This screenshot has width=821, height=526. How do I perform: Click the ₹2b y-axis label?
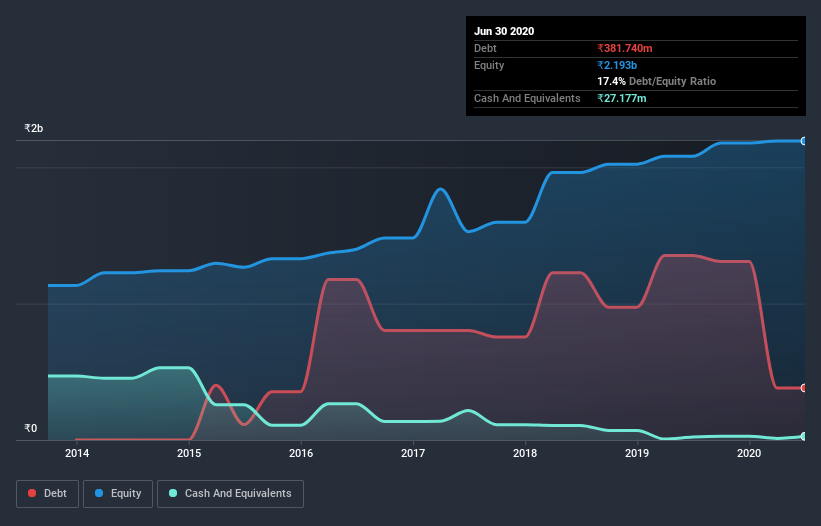(x=34, y=128)
